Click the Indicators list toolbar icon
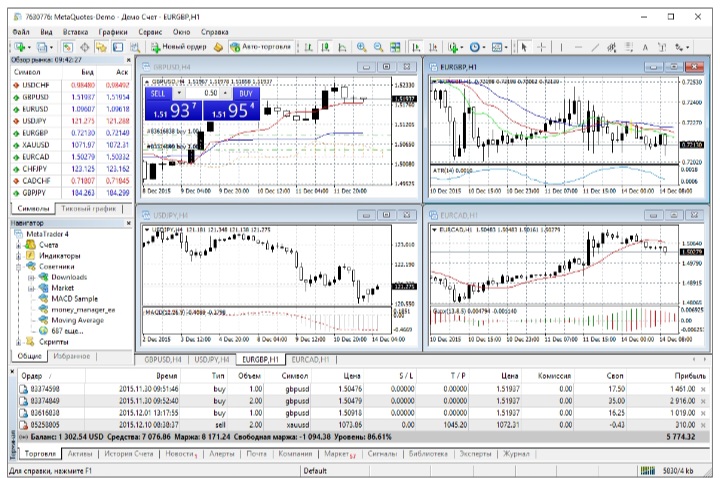The width and height of the screenshot is (720, 478). tap(455, 47)
